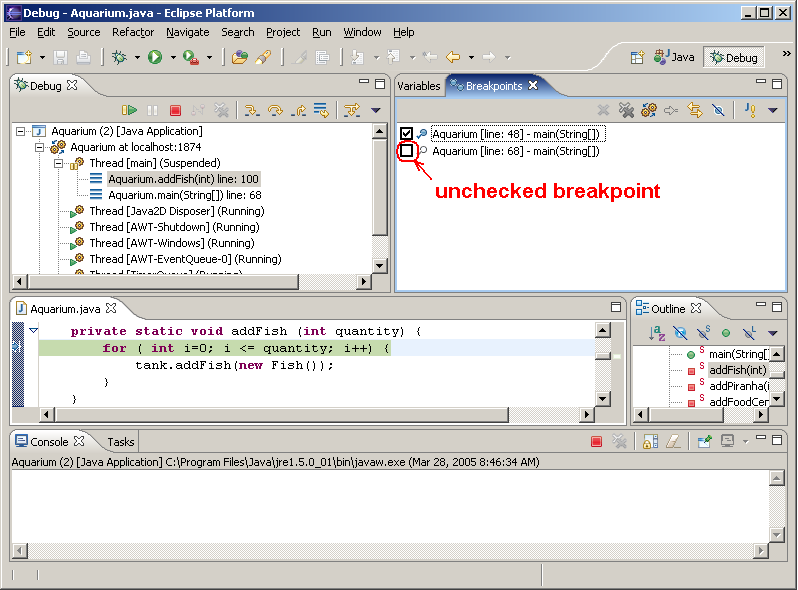
Task: Click Remove Selected Breakpoints icon
Action: point(603,110)
